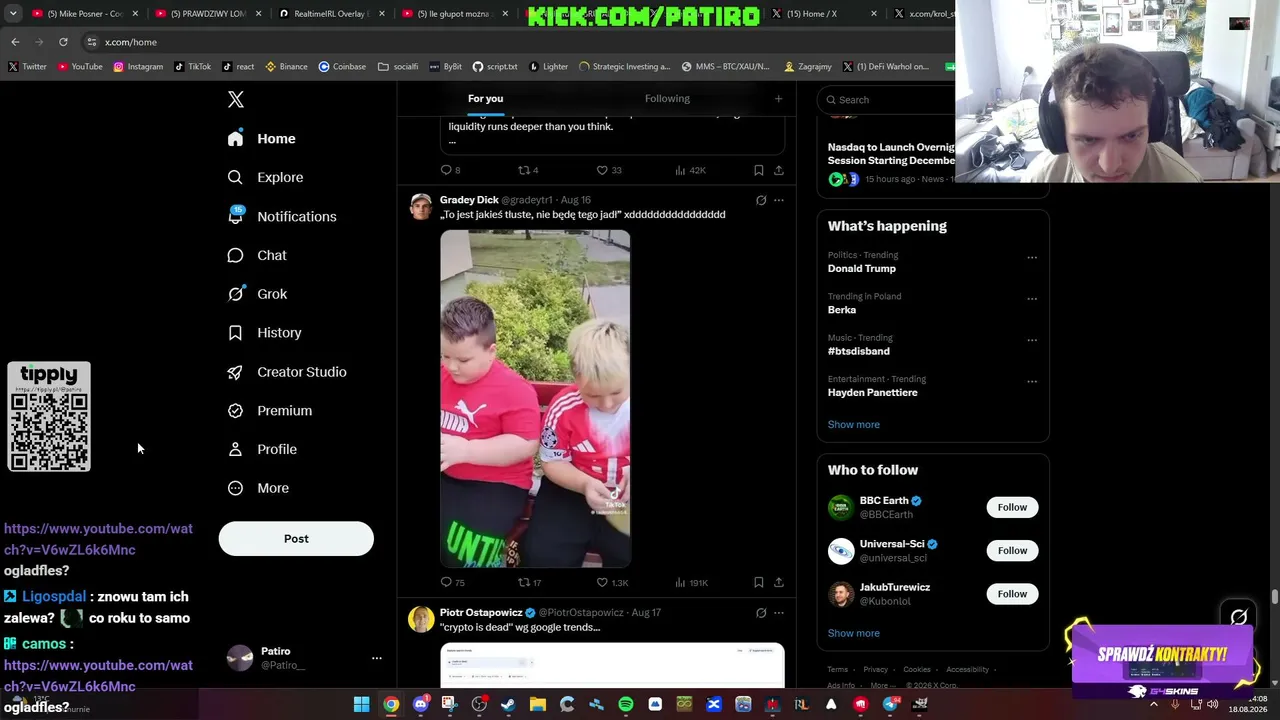Reply to Gradey Dick's post with 75 replies

(x=453, y=582)
